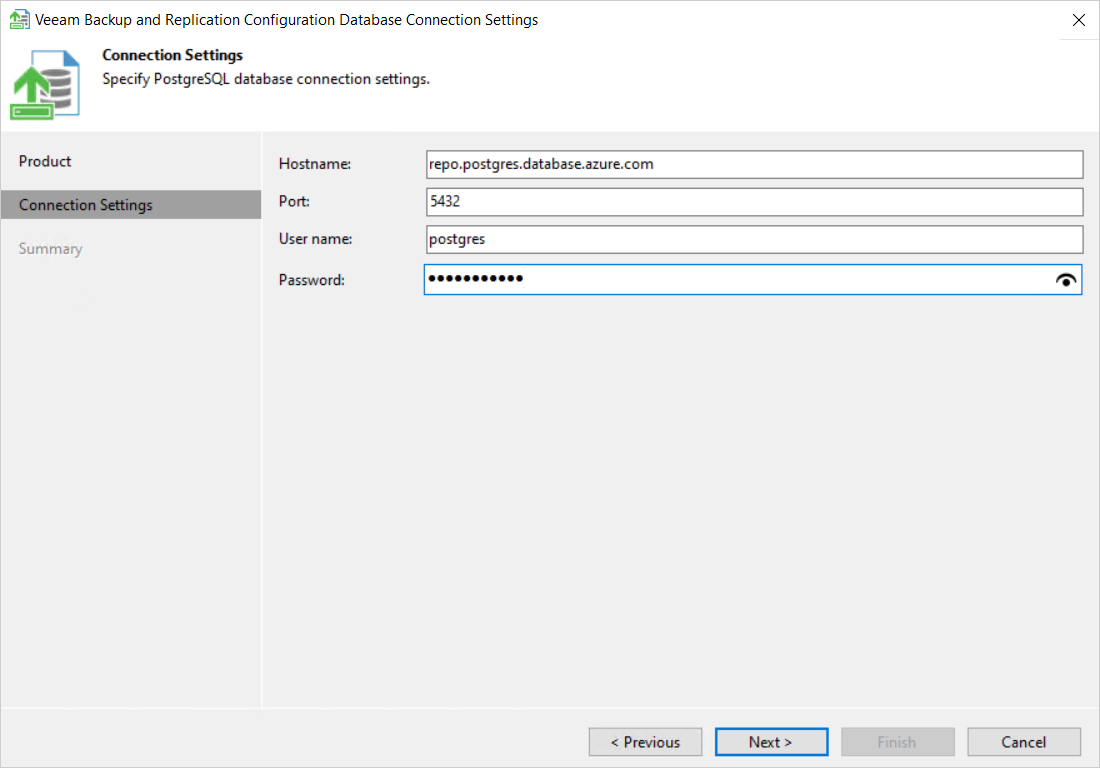Select the Summary step in the sidebar
The width and height of the screenshot is (1100, 768).
50,248
